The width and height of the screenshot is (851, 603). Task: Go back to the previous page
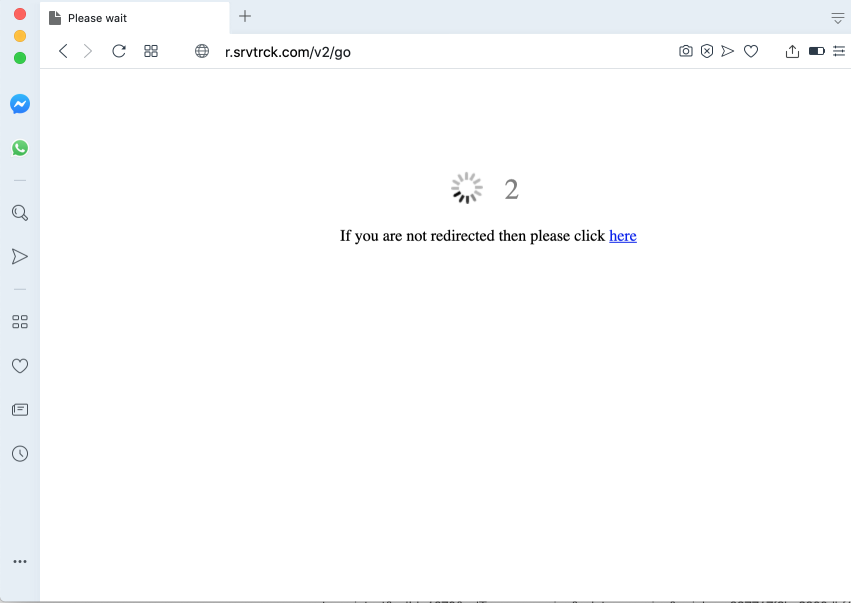63,51
